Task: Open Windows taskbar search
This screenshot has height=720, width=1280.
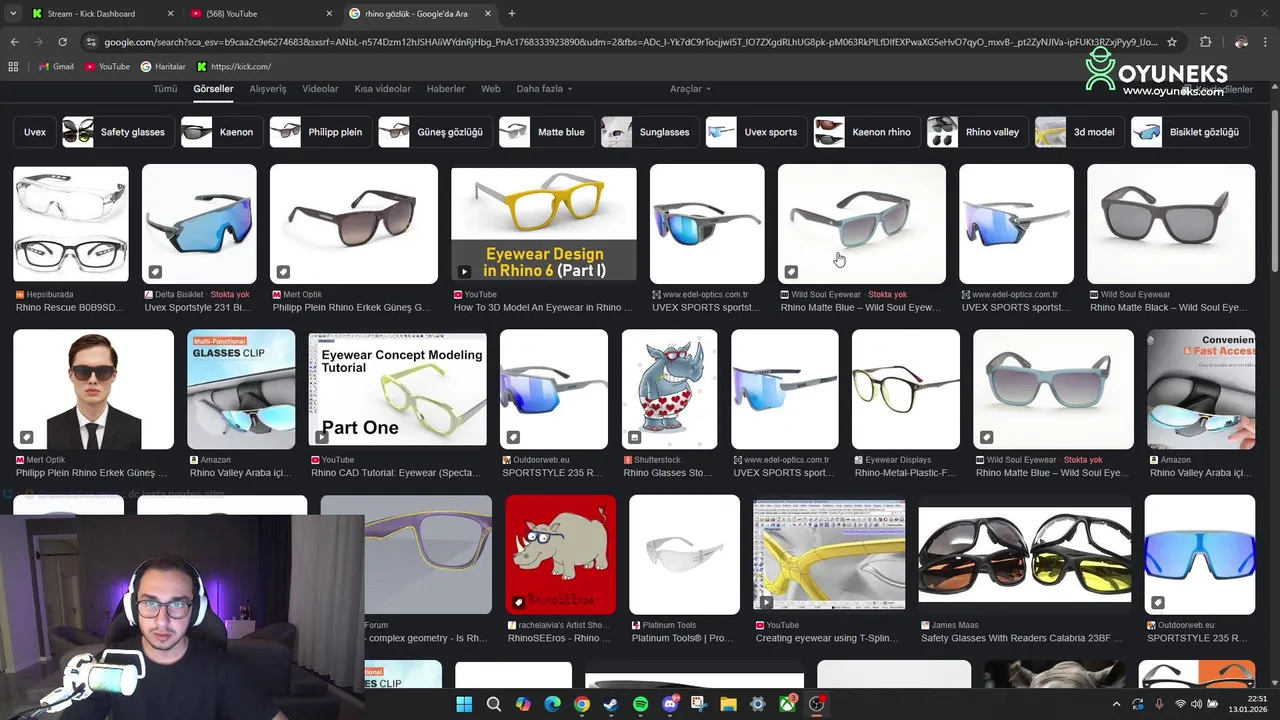Action: (x=493, y=704)
